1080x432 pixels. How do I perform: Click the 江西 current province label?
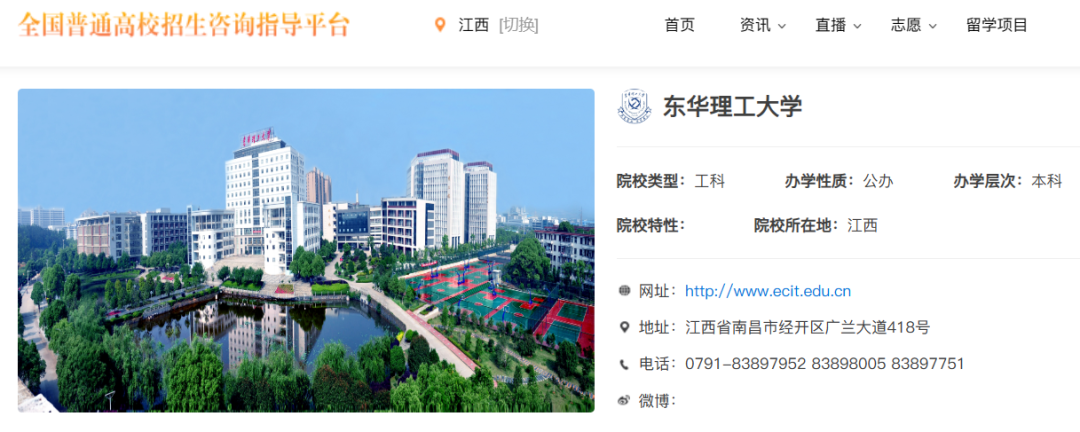coord(474,25)
